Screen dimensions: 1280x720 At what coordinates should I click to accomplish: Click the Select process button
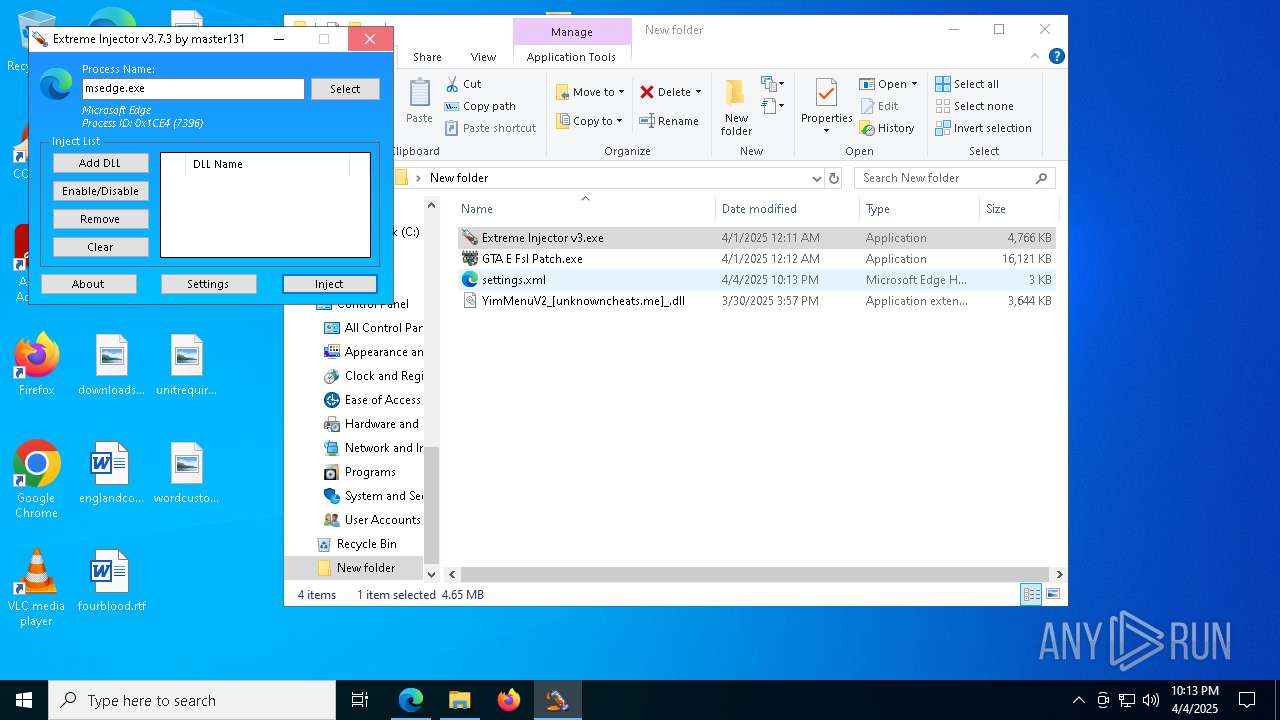(345, 89)
